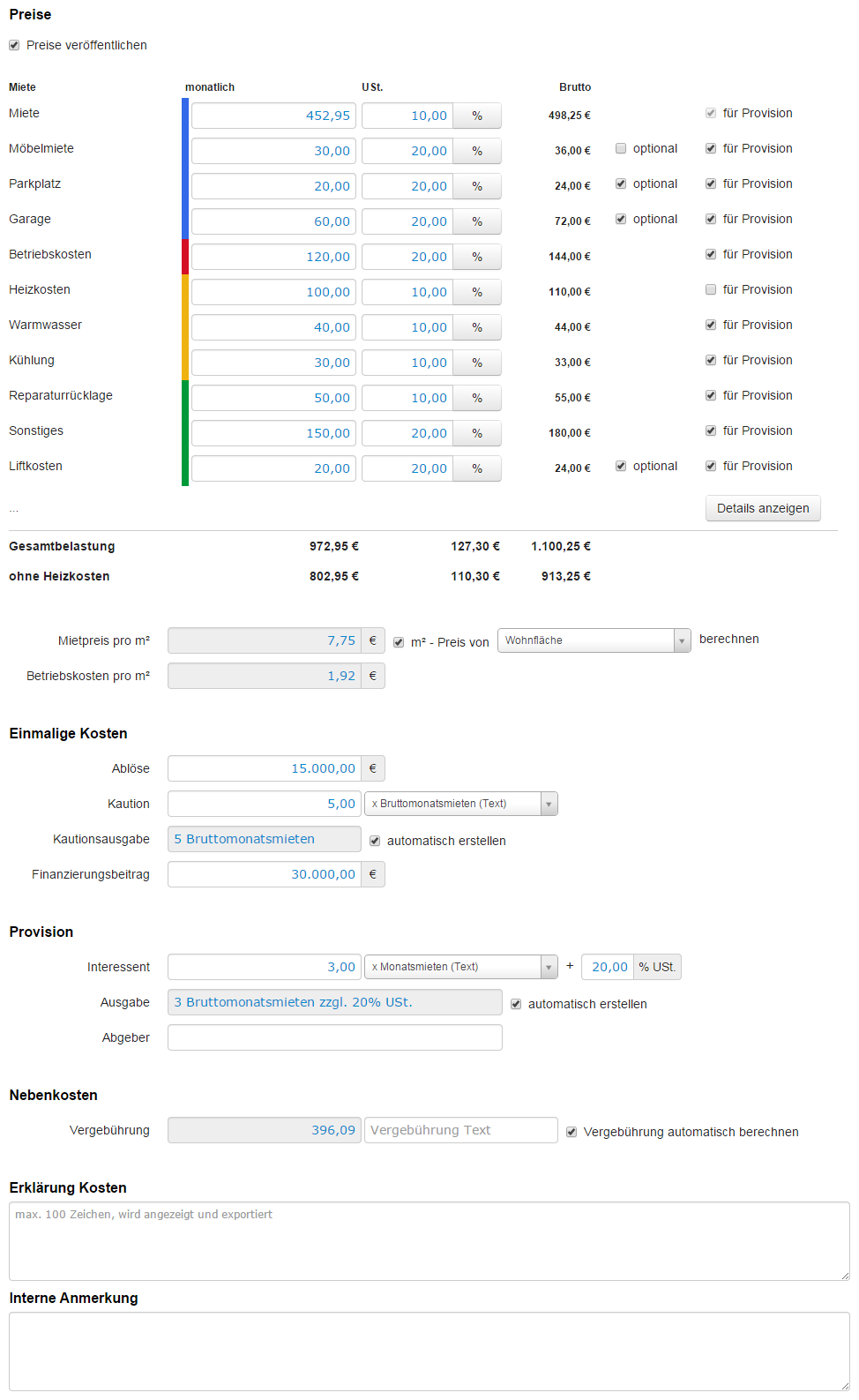Toggle 'automatisch erstellen' for Kautionsausgabe
This screenshot has width=859, height=1400.
[x=375, y=841]
